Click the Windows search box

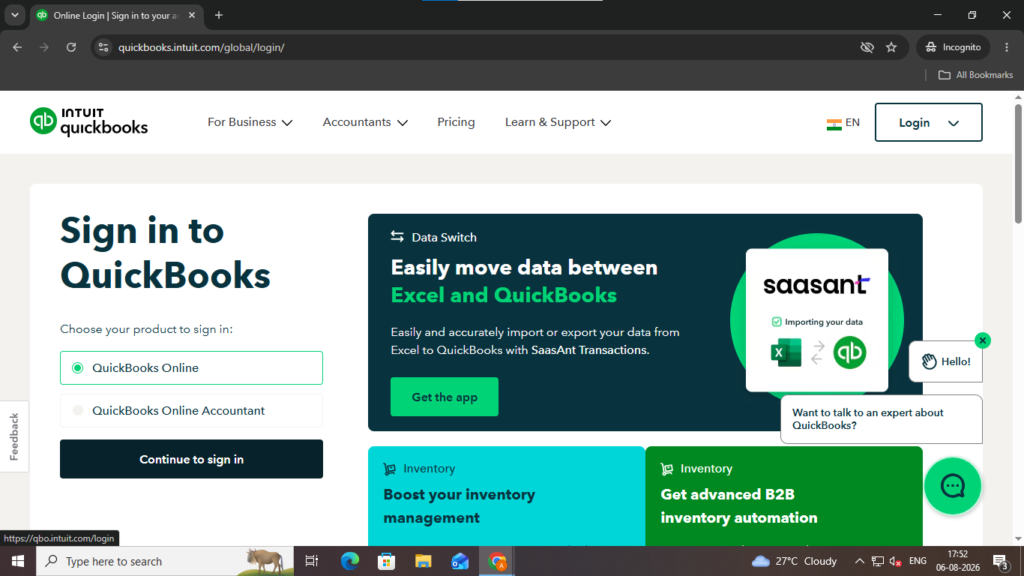[x=165, y=561]
